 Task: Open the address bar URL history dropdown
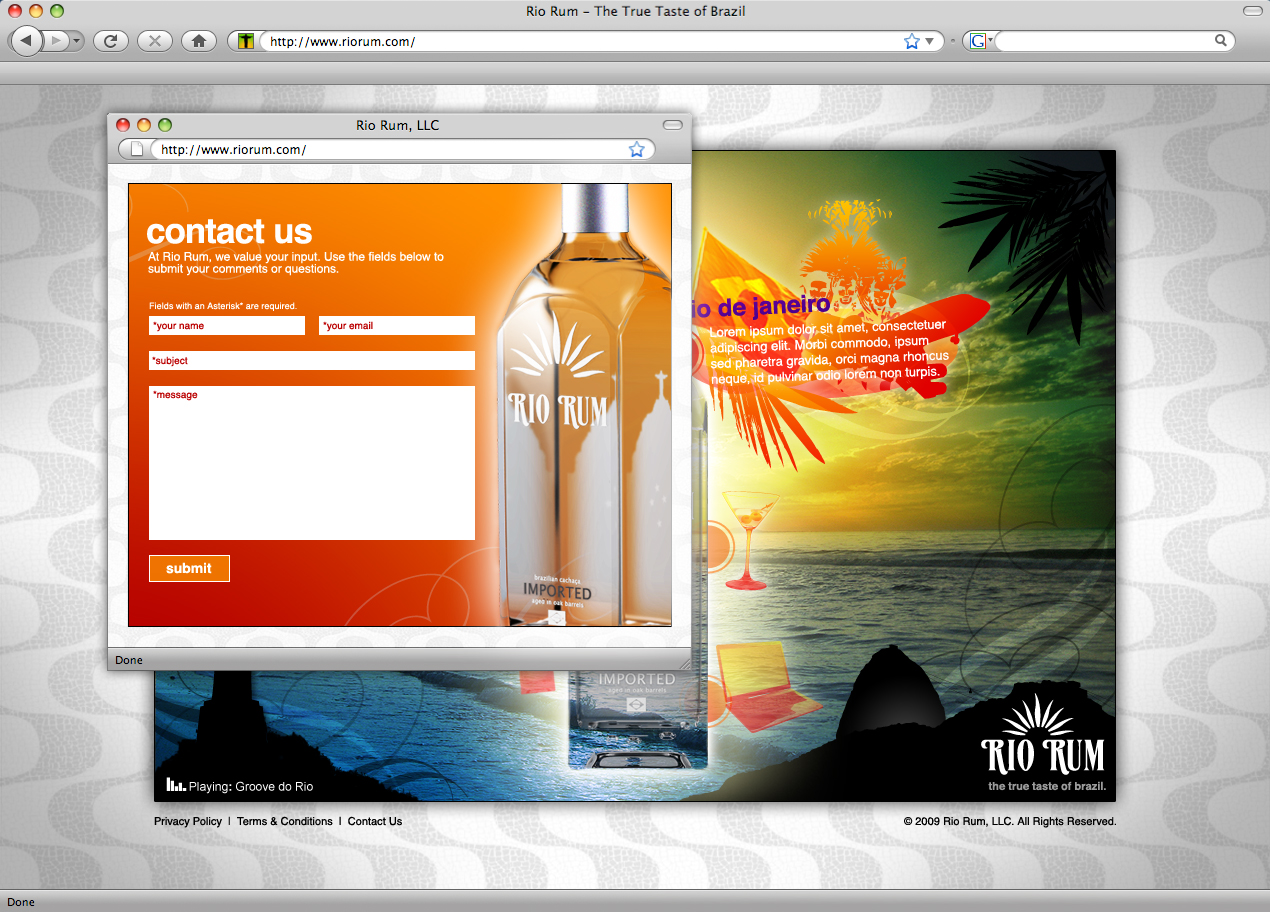(x=929, y=41)
